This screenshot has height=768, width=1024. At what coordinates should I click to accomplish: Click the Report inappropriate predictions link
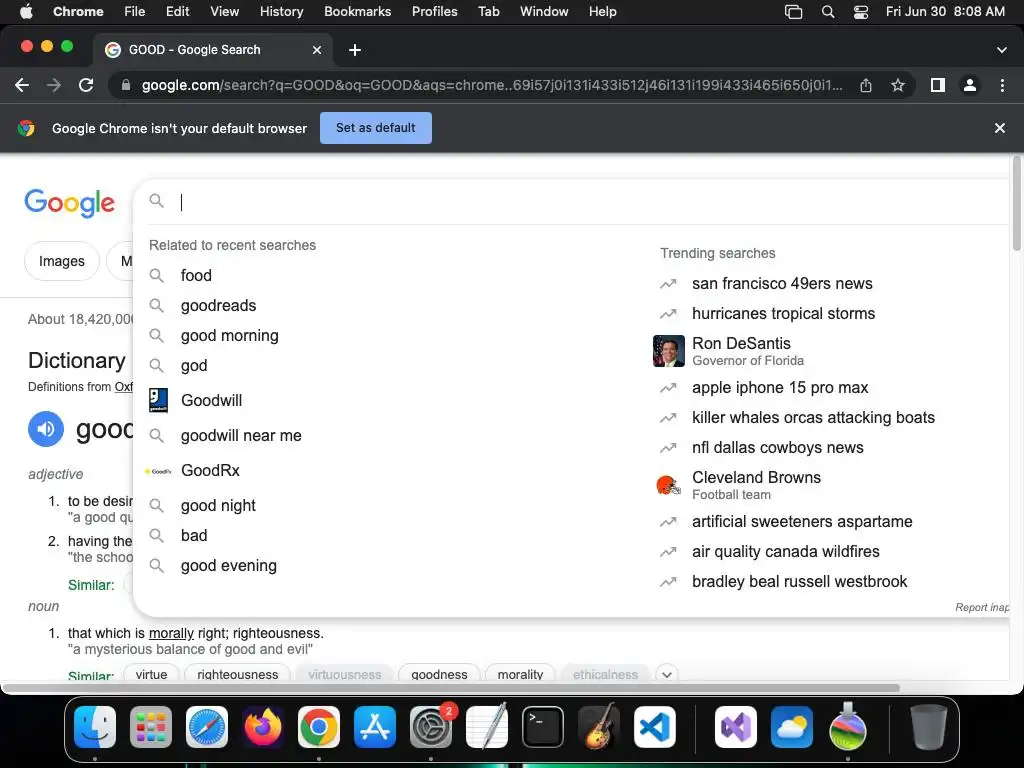(x=982, y=607)
